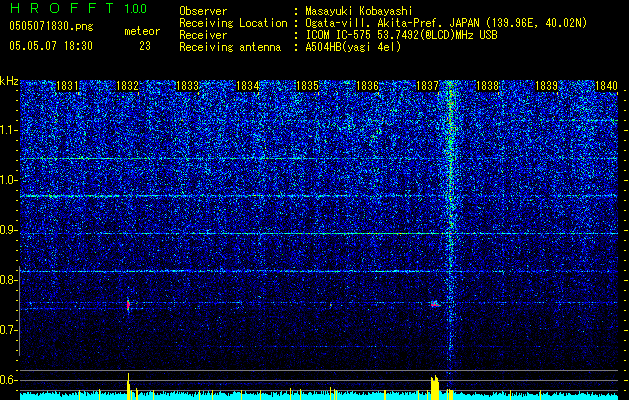Click the 1837 time marker

[x=427, y=86]
